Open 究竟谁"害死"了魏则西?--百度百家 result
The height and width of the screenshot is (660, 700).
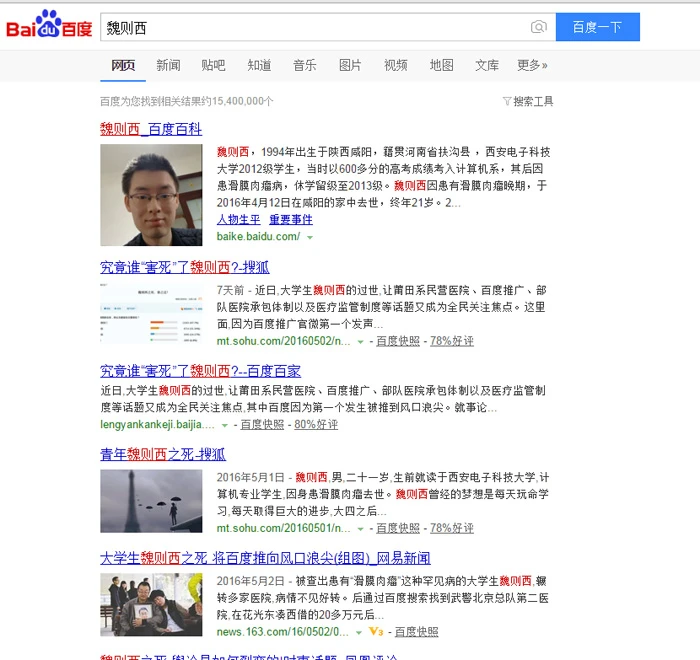[x=200, y=372]
